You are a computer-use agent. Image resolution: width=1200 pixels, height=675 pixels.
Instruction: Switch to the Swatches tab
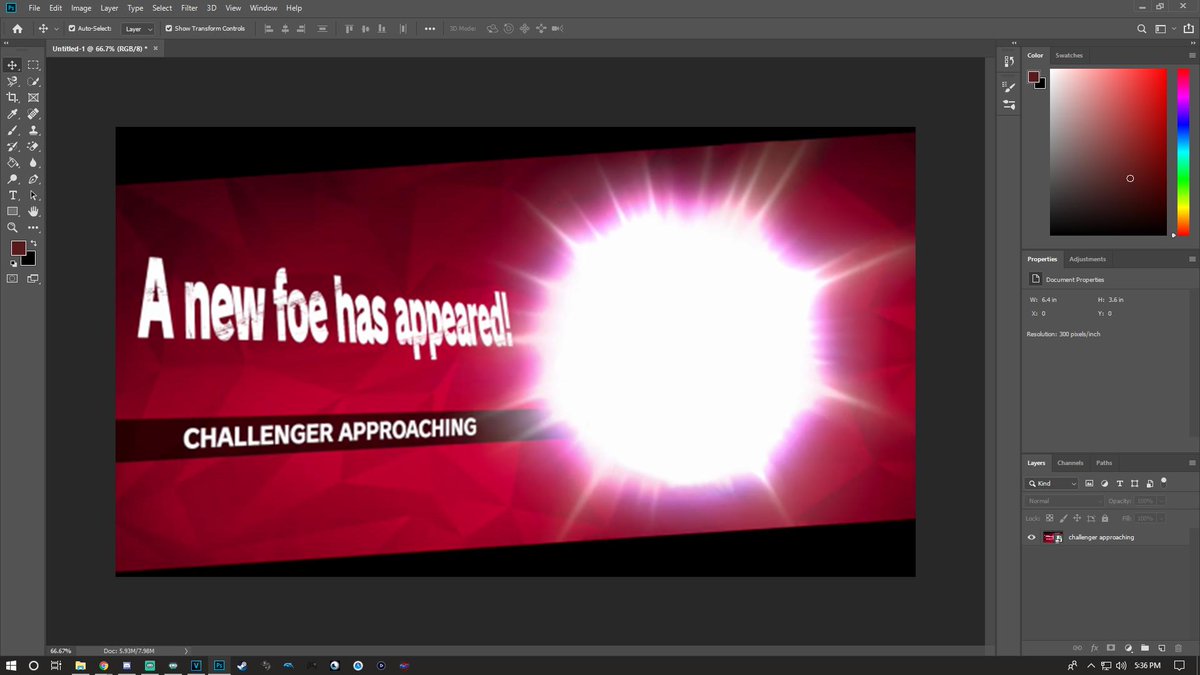[x=1069, y=55]
